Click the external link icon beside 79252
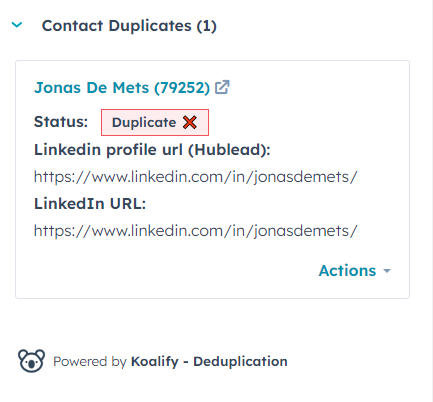The height and width of the screenshot is (402, 433). (x=222, y=87)
